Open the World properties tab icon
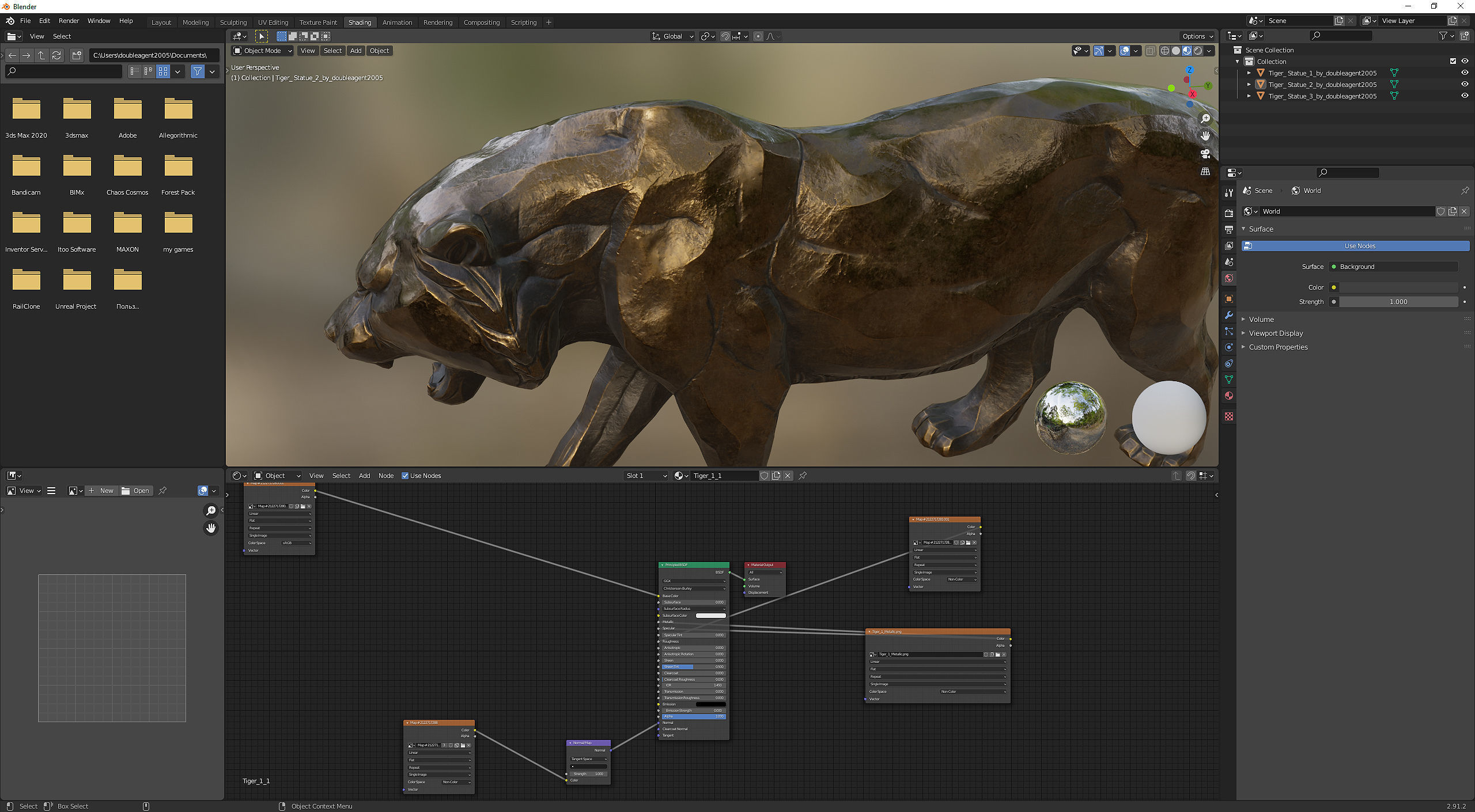The height and width of the screenshot is (812, 1475). pos(1229,278)
